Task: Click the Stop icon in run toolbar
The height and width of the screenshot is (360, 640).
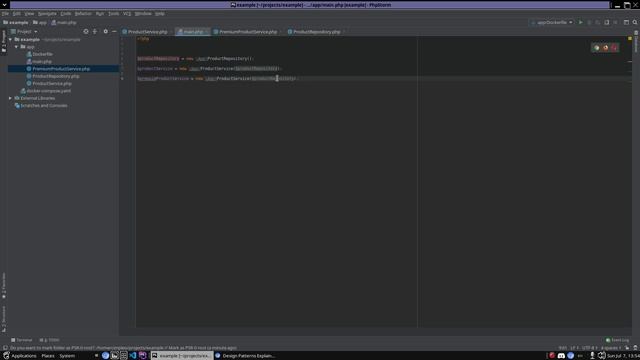Action: (x=615, y=22)
